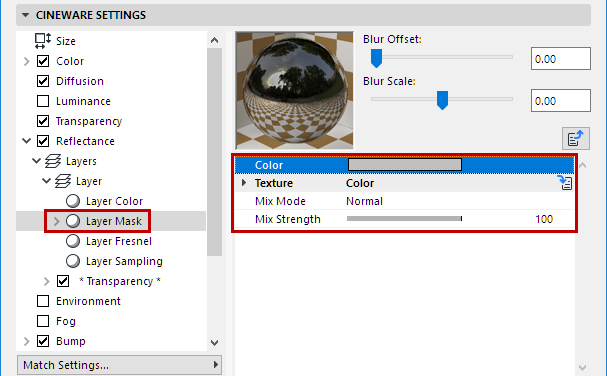
Task: Toggle the Bump channel checkbox
Action: (x=43, y=341)
